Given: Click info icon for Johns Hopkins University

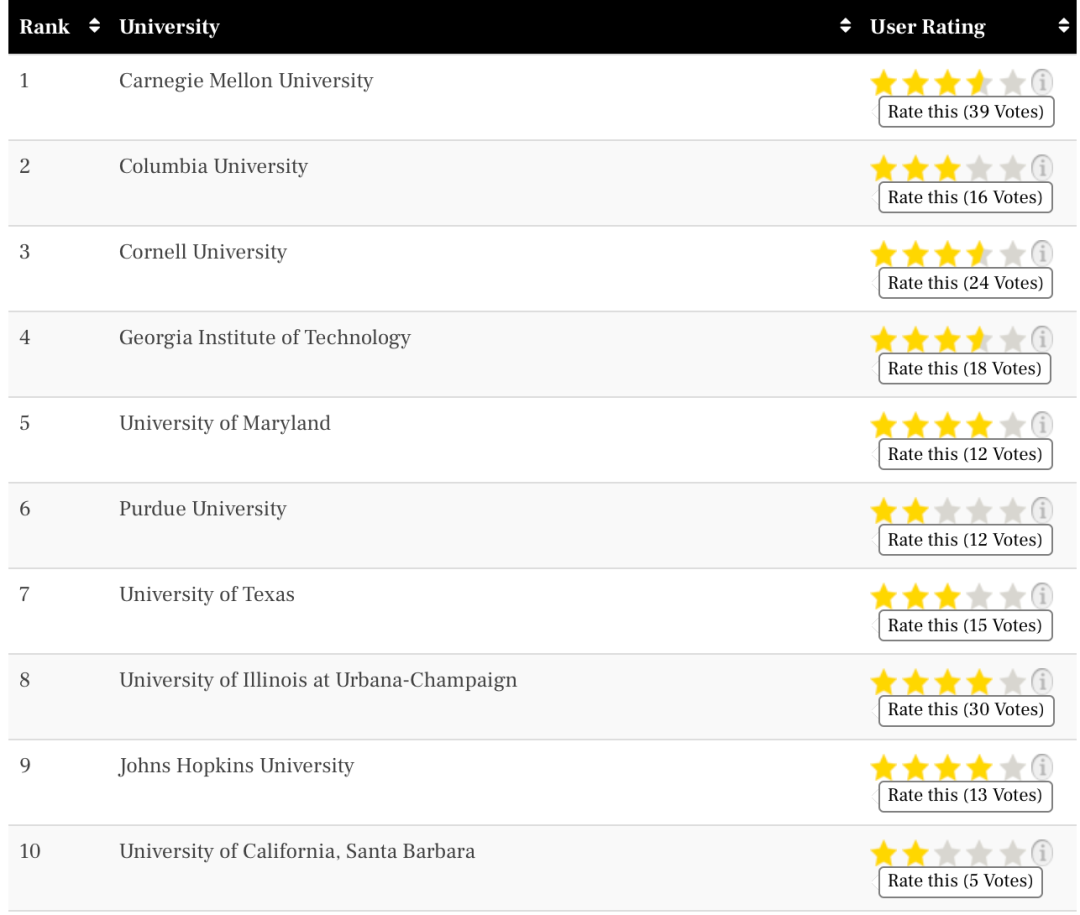Looking at the screenshot, I should [x=1042, y=767].
